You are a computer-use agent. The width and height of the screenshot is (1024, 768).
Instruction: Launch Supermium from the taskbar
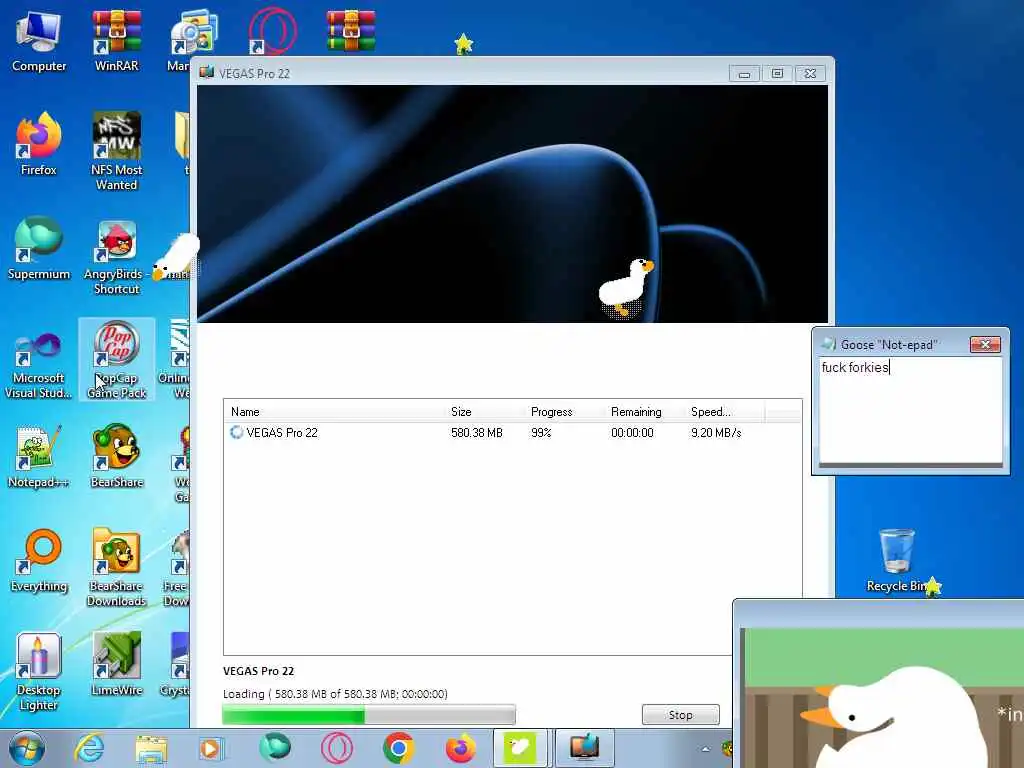point(274,748)
